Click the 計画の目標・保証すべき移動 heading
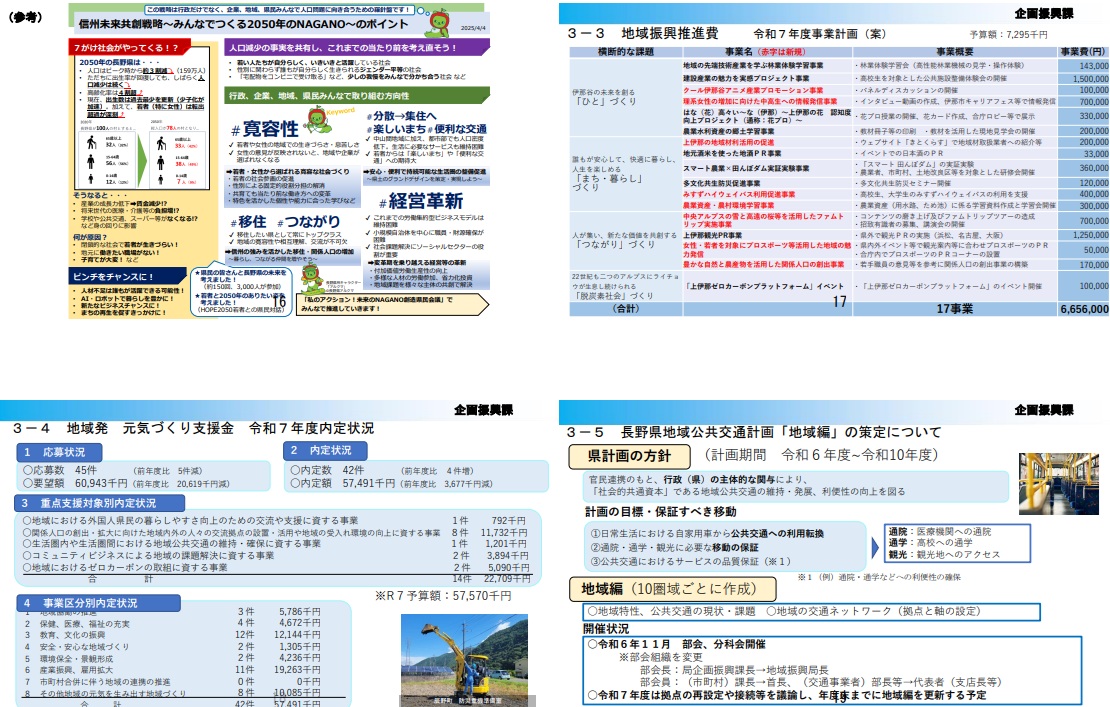This screenshot has width=1110, height=707. pyautogui.click(x=660, y=511)
